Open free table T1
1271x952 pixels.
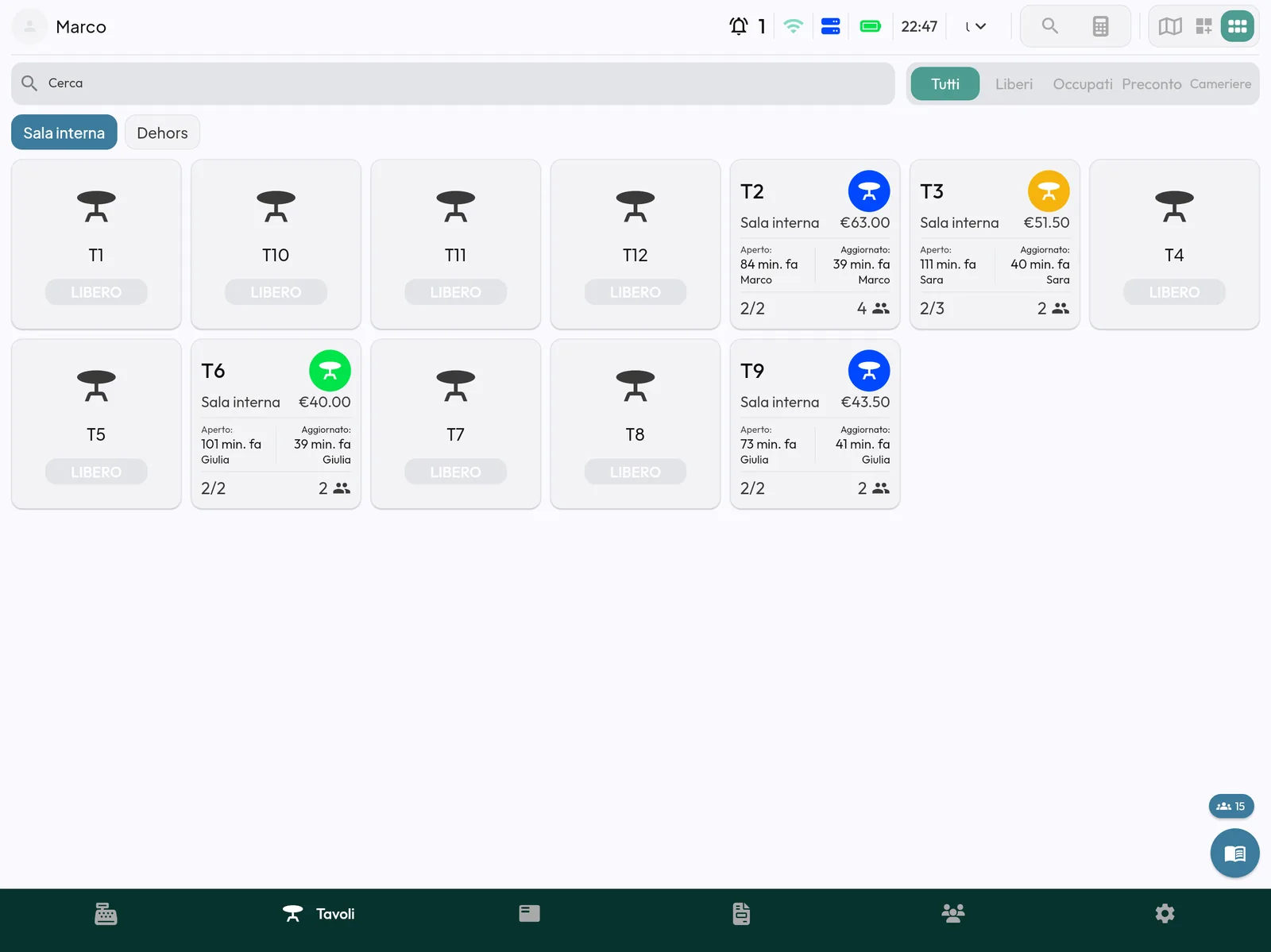coord(96,245)
